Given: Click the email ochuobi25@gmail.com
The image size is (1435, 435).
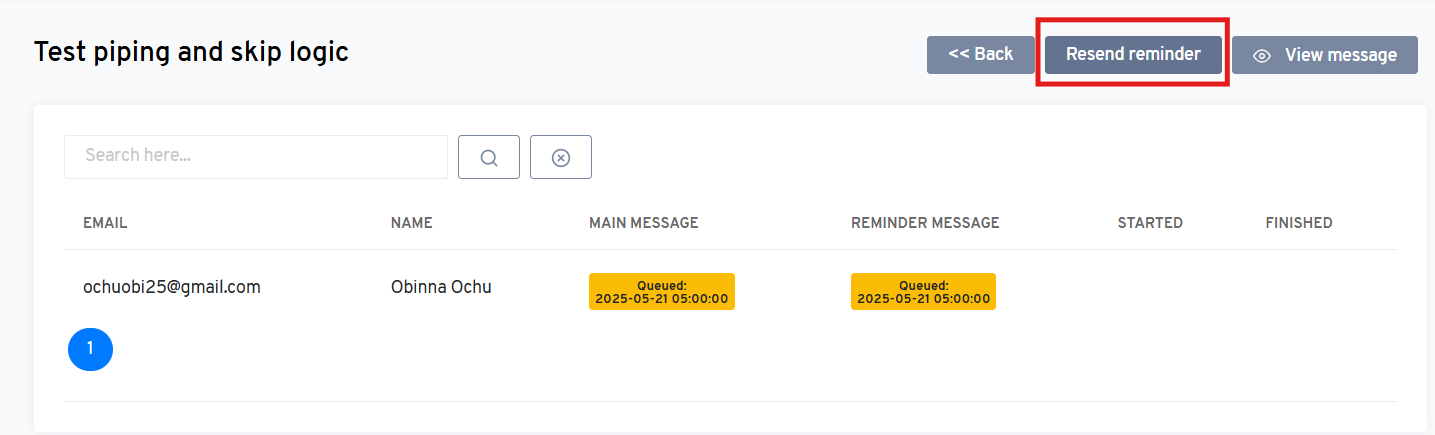Looking at the screenshot, I should 172,287.
